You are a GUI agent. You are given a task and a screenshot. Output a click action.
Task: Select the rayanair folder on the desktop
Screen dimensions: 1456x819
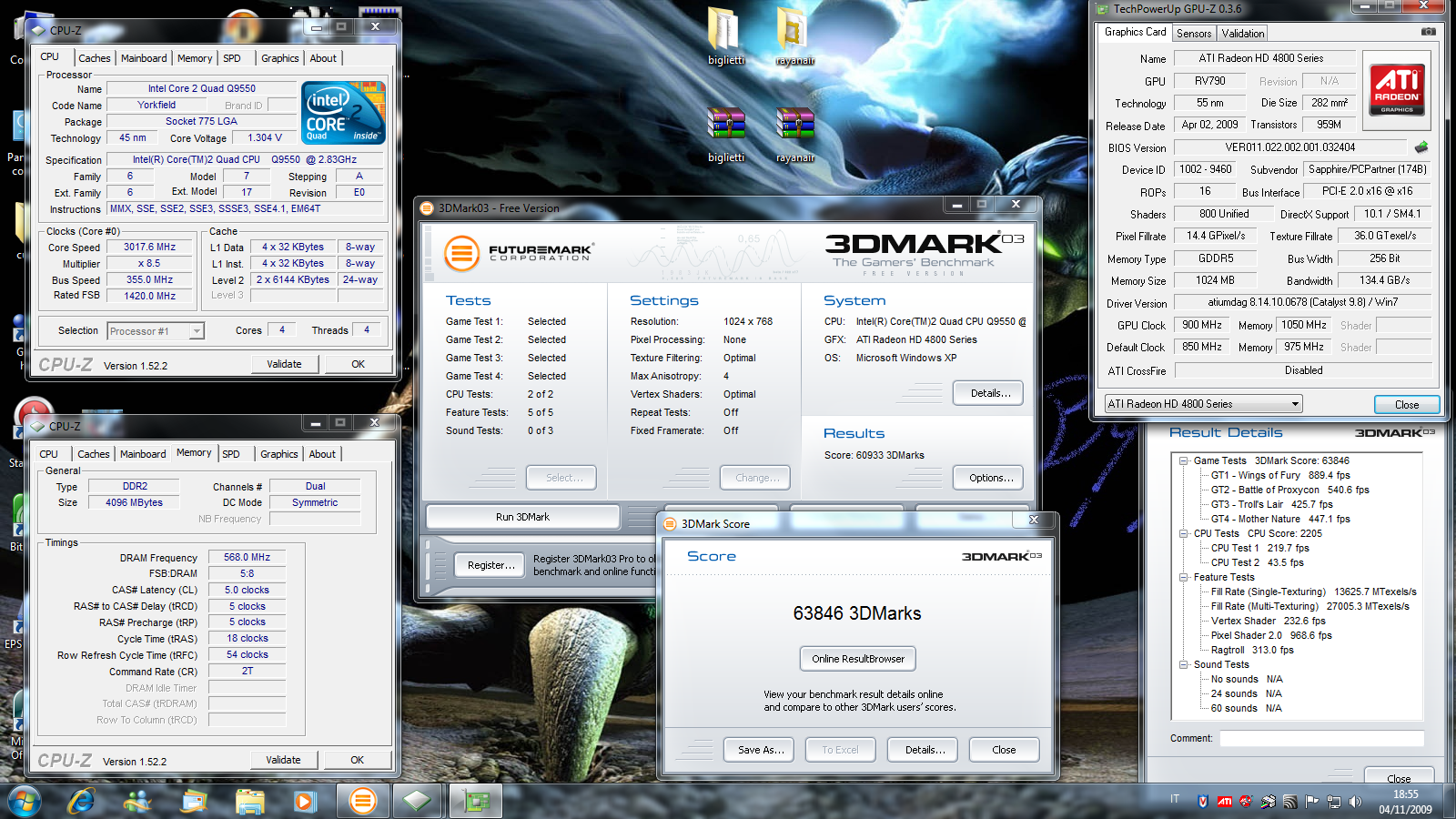click(794, 36)
